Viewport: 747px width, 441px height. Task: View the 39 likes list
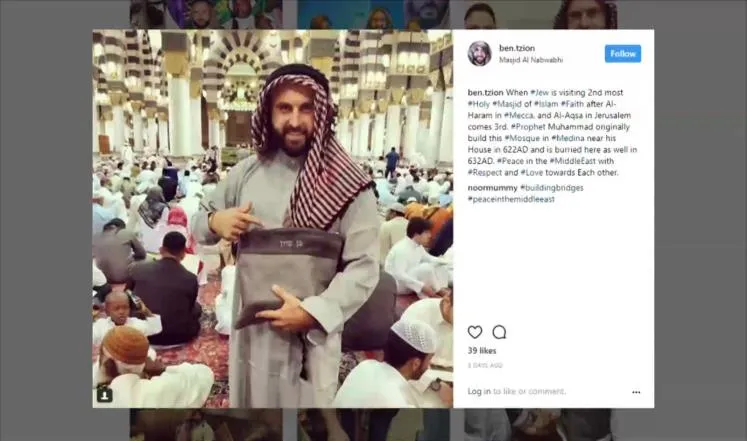point(482,351)
